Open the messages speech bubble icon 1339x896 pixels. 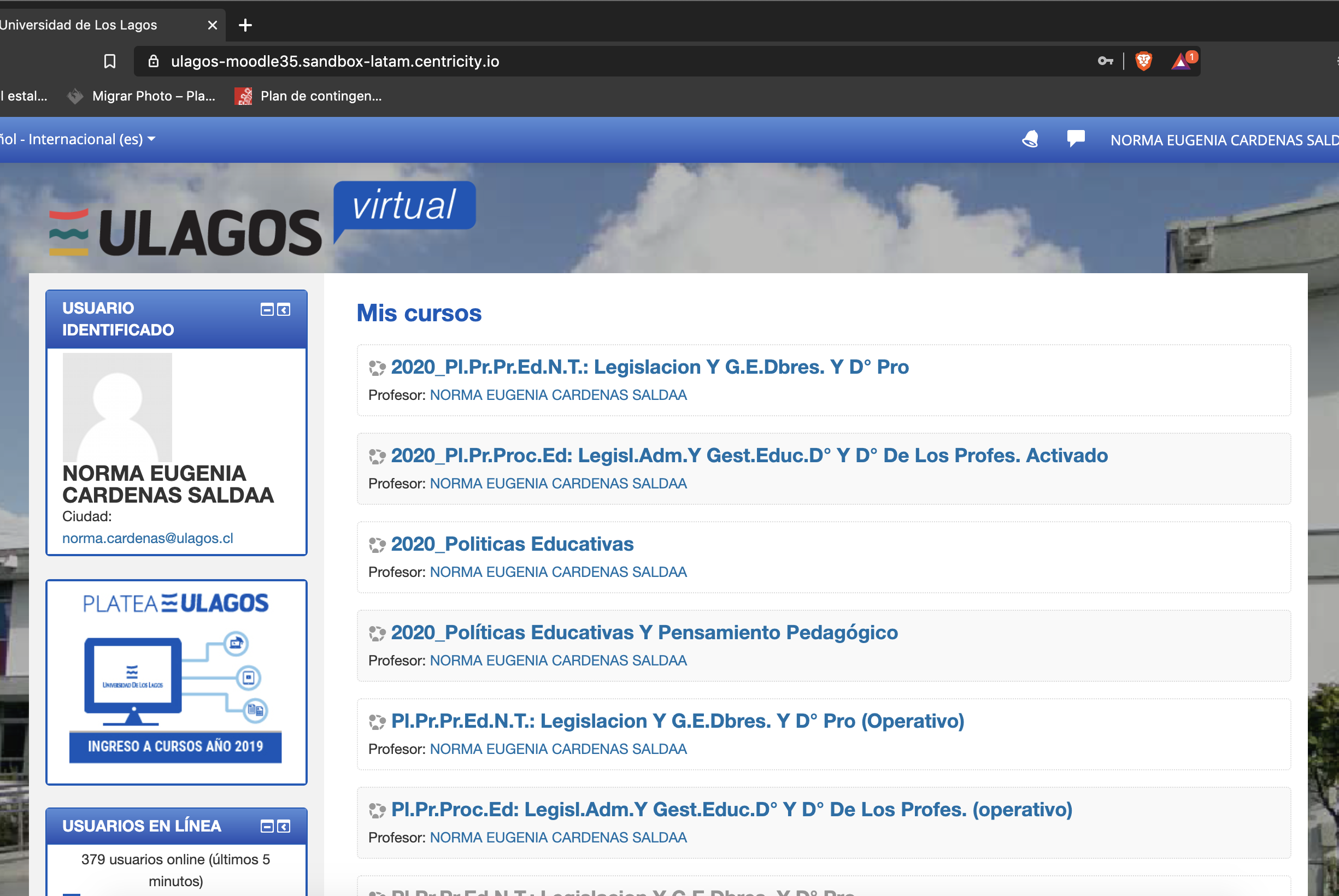(1076, 139)
